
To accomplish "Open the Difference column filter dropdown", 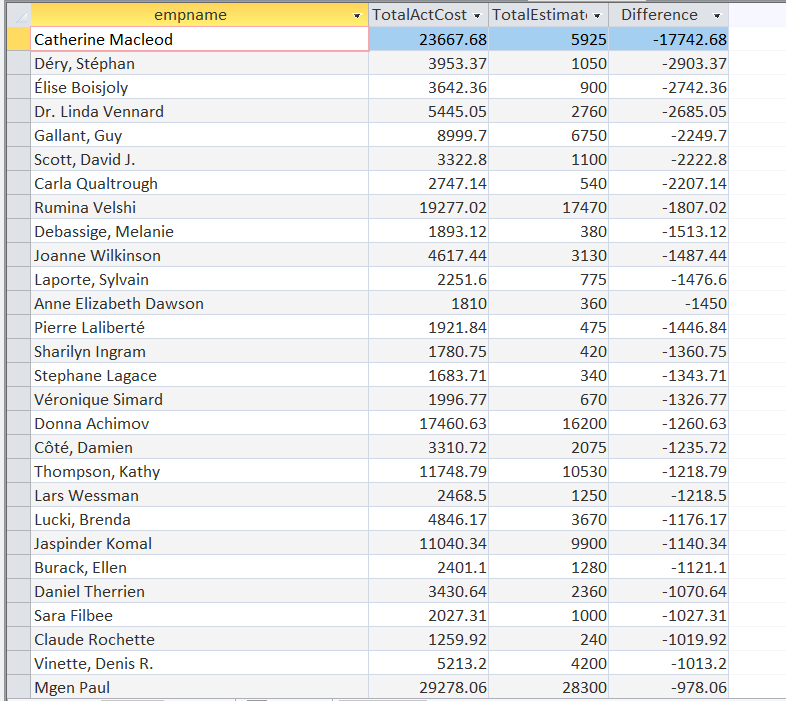I will (717, 16).
